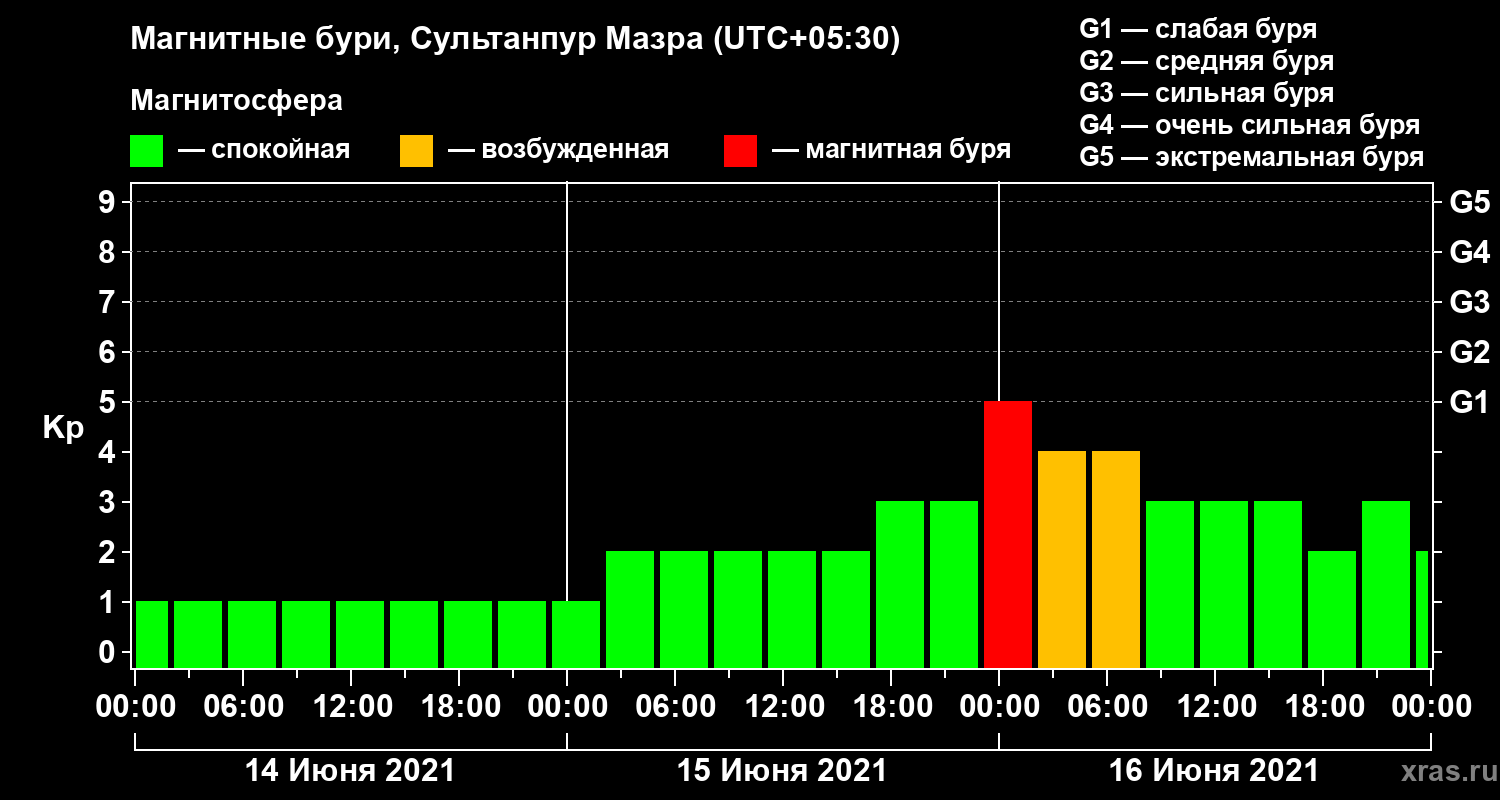Click the 'G5 — экстремальная буря' line

point(1252,157)
